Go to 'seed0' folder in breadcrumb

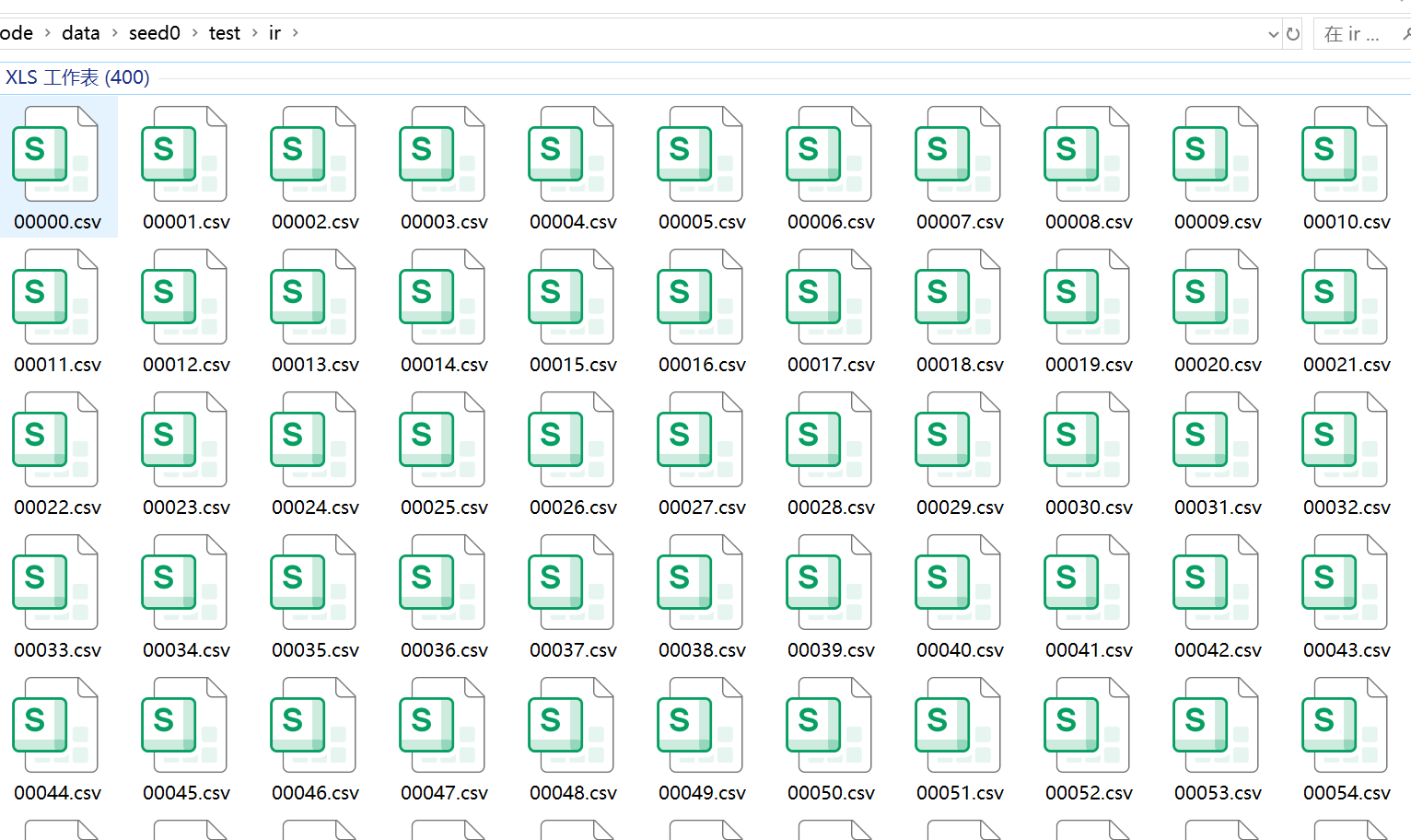154,33
